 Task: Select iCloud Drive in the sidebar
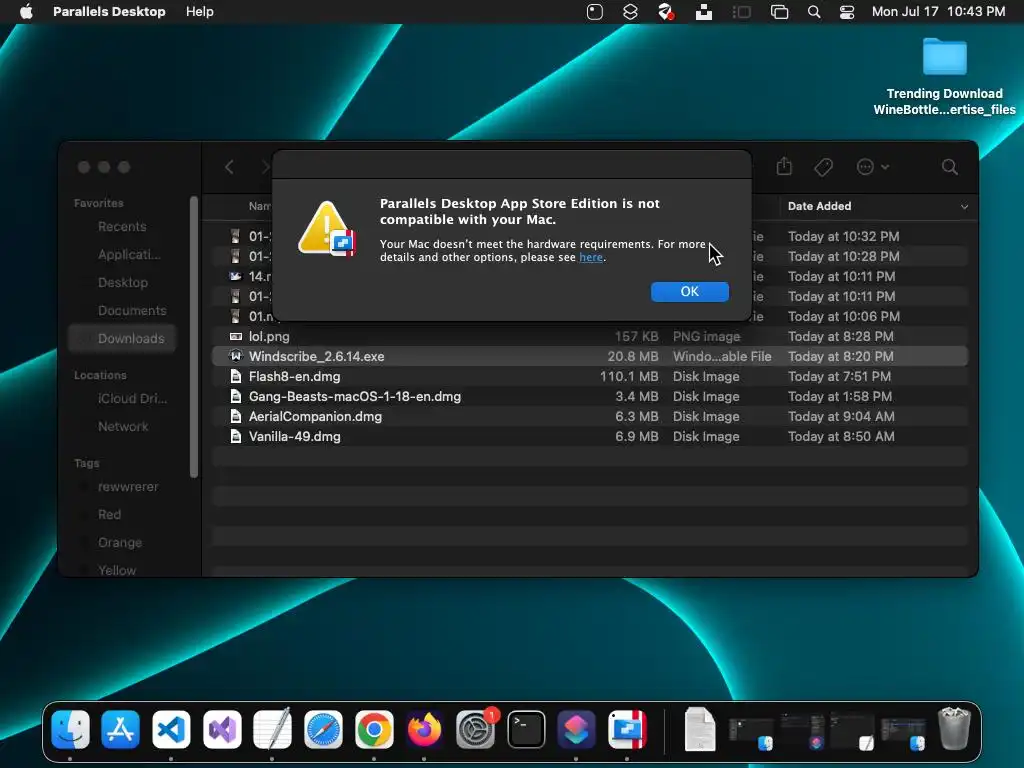point(133,398)
